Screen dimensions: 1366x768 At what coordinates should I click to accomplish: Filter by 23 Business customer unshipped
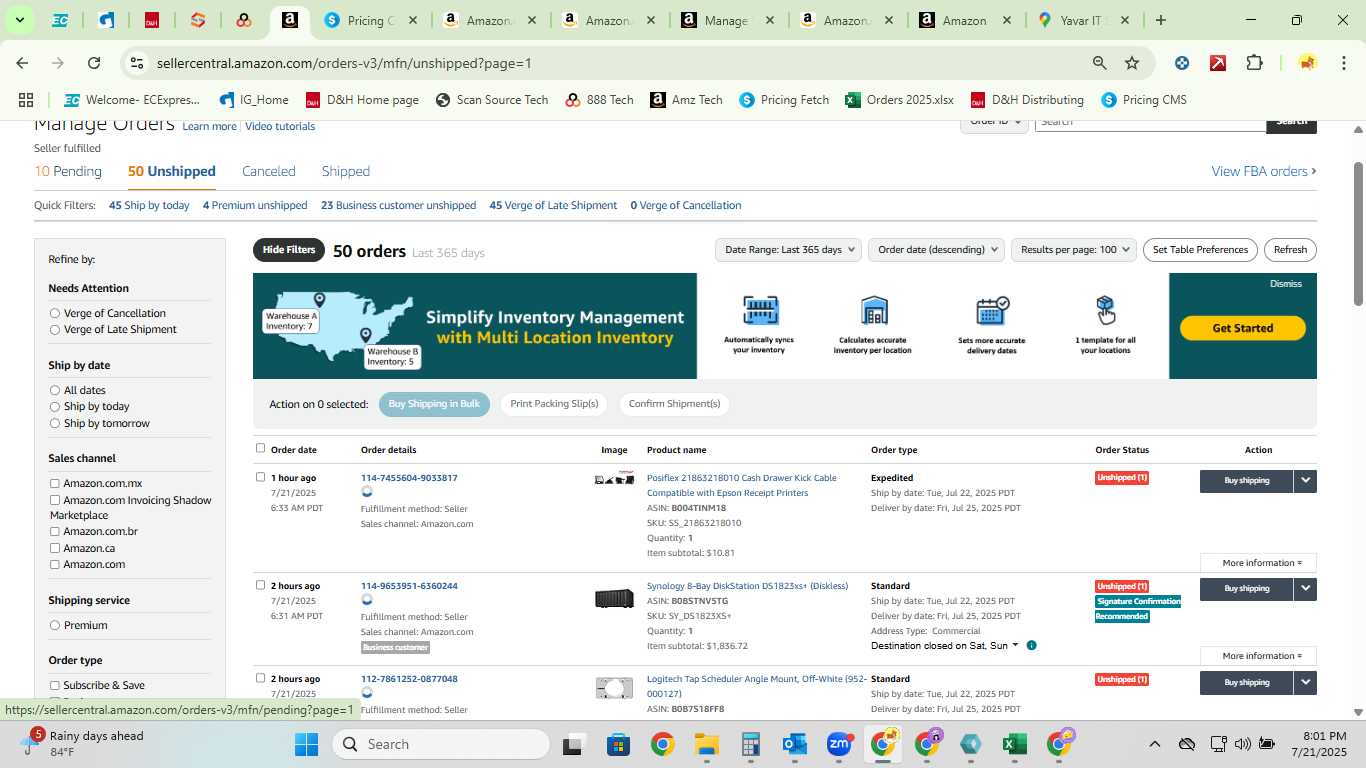click(x=398, y=205)
